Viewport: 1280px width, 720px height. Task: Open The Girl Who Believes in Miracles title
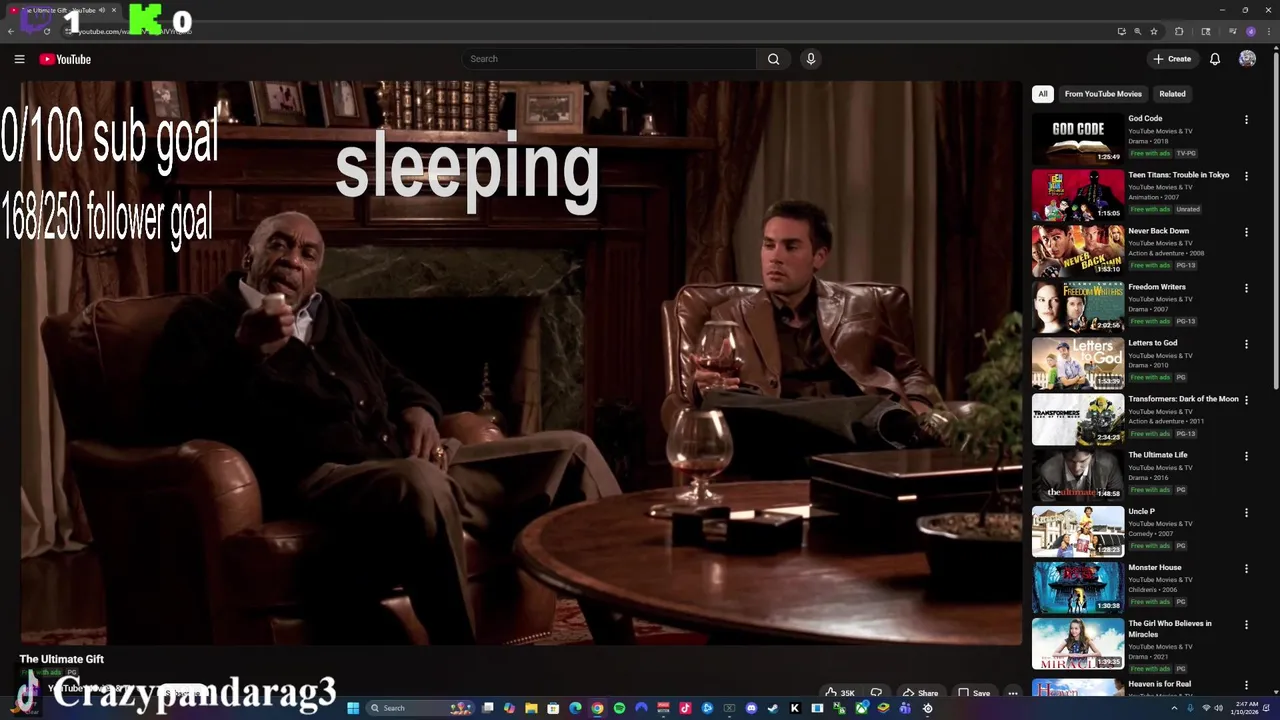[x=1170, y=629]
